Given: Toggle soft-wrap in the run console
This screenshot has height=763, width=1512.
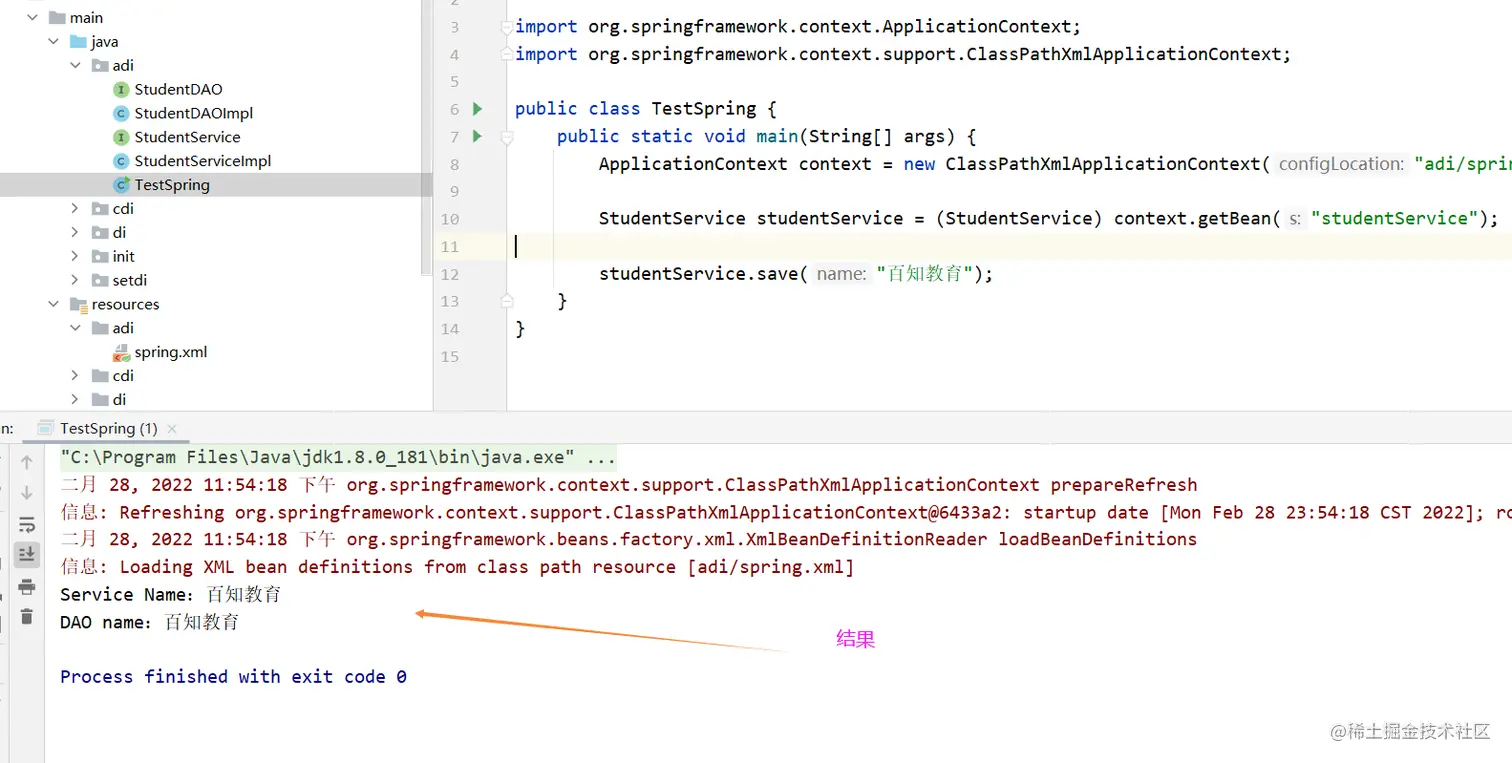Looking at the screenshot, I should click(x=27, y=524).
